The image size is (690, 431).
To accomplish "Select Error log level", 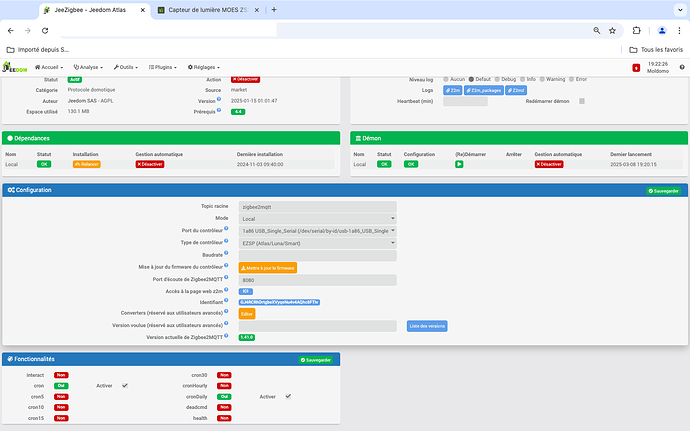I will pos(572,79).
